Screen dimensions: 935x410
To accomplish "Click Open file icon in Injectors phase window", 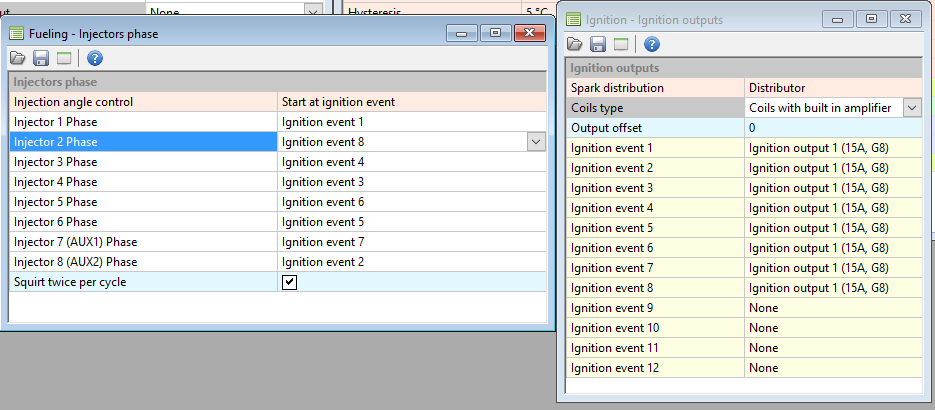I will (x=17, y=58).
